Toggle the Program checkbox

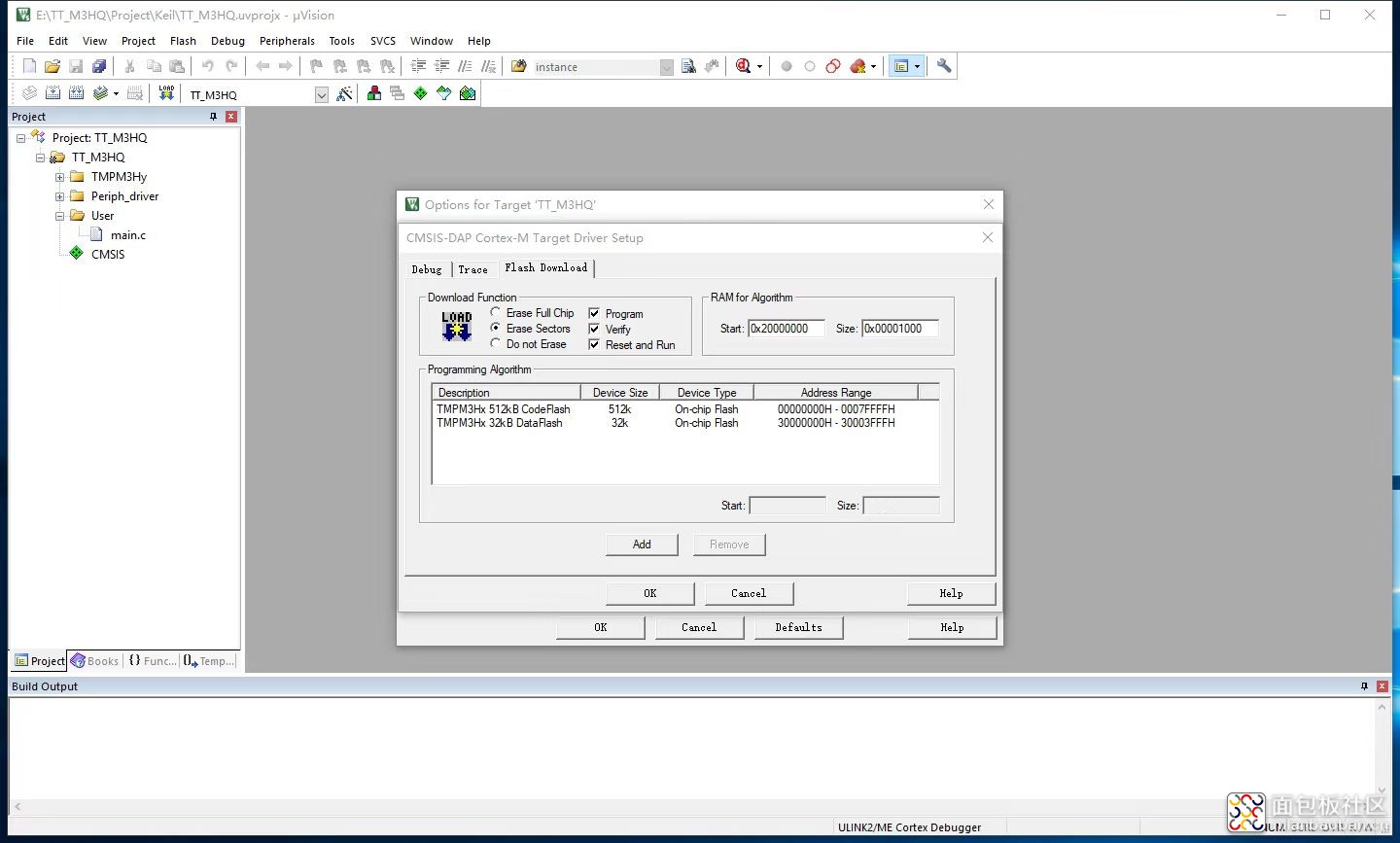594,313
